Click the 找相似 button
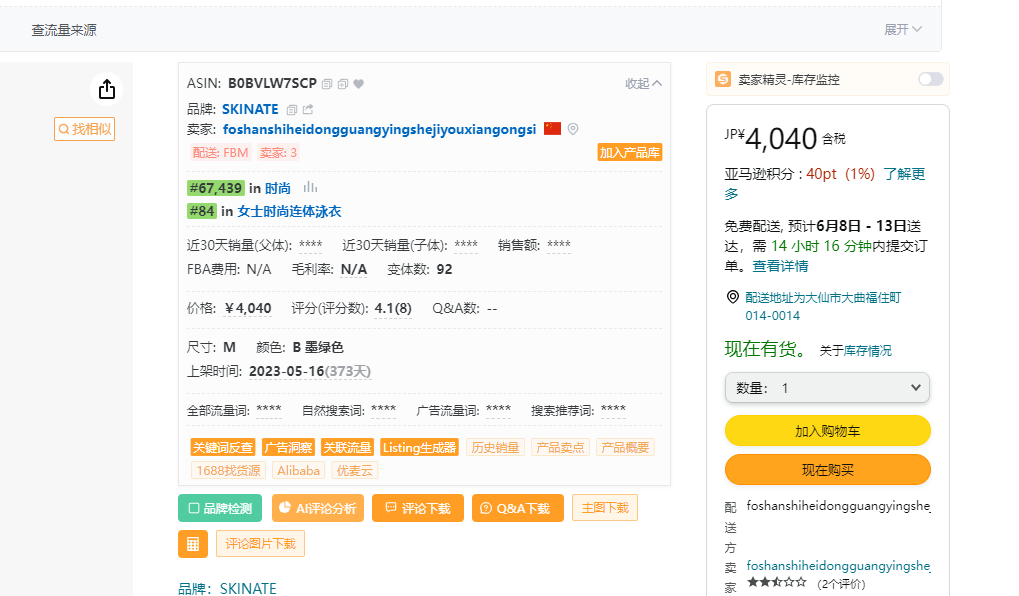Viewport: 1019px width, 596px height. [x=84, y=129]
